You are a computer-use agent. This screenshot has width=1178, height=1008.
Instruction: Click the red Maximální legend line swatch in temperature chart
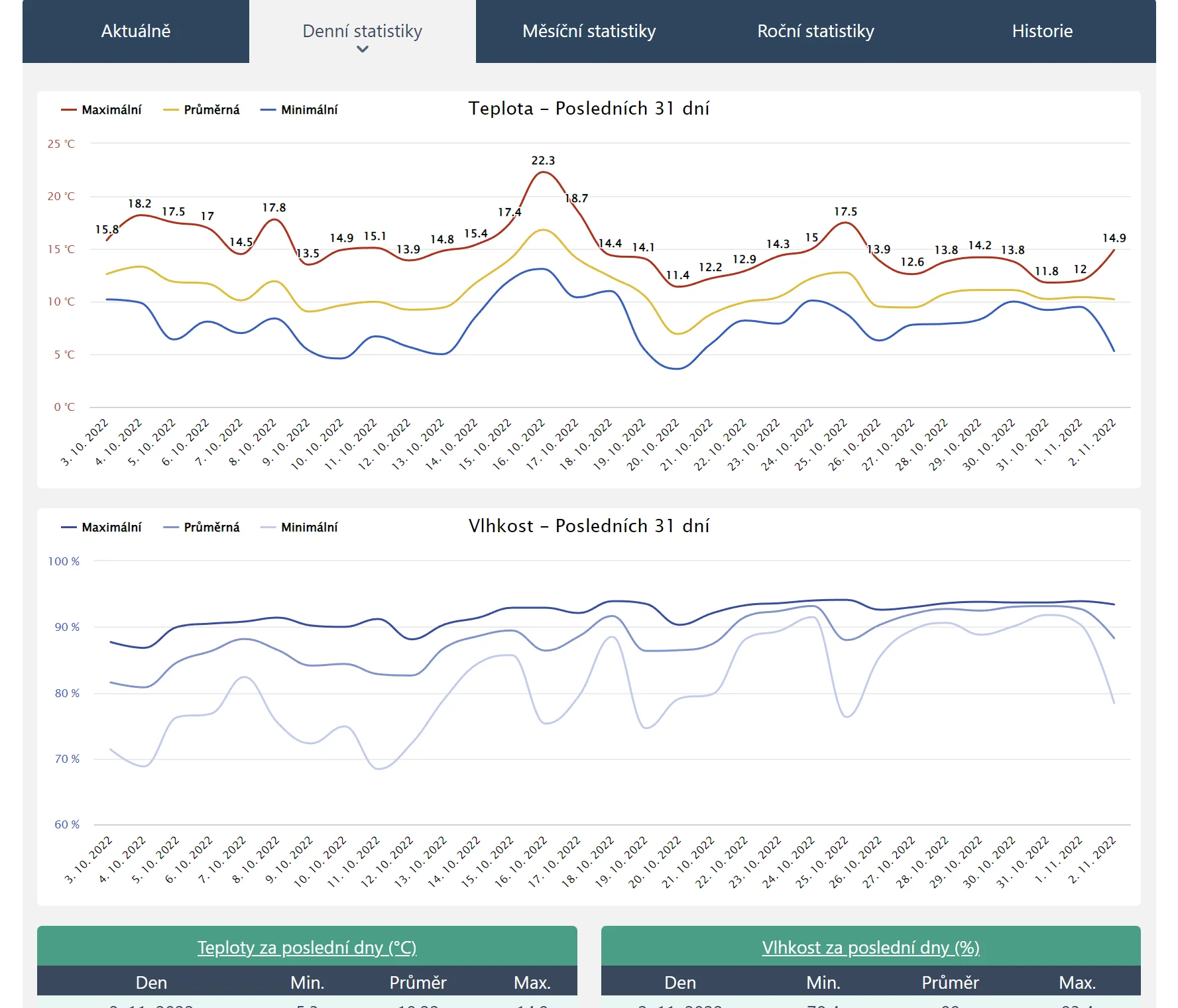[x=68, y=110]
